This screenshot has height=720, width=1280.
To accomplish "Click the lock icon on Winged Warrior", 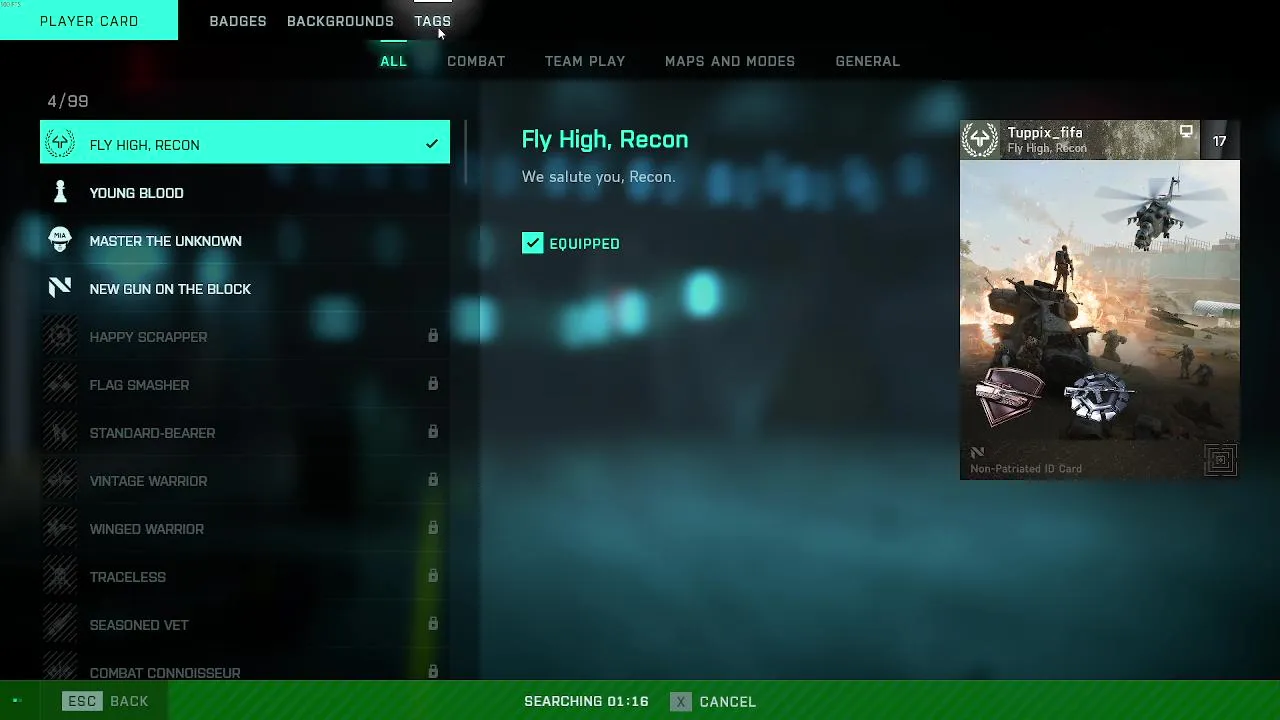I will coord(433,528).
